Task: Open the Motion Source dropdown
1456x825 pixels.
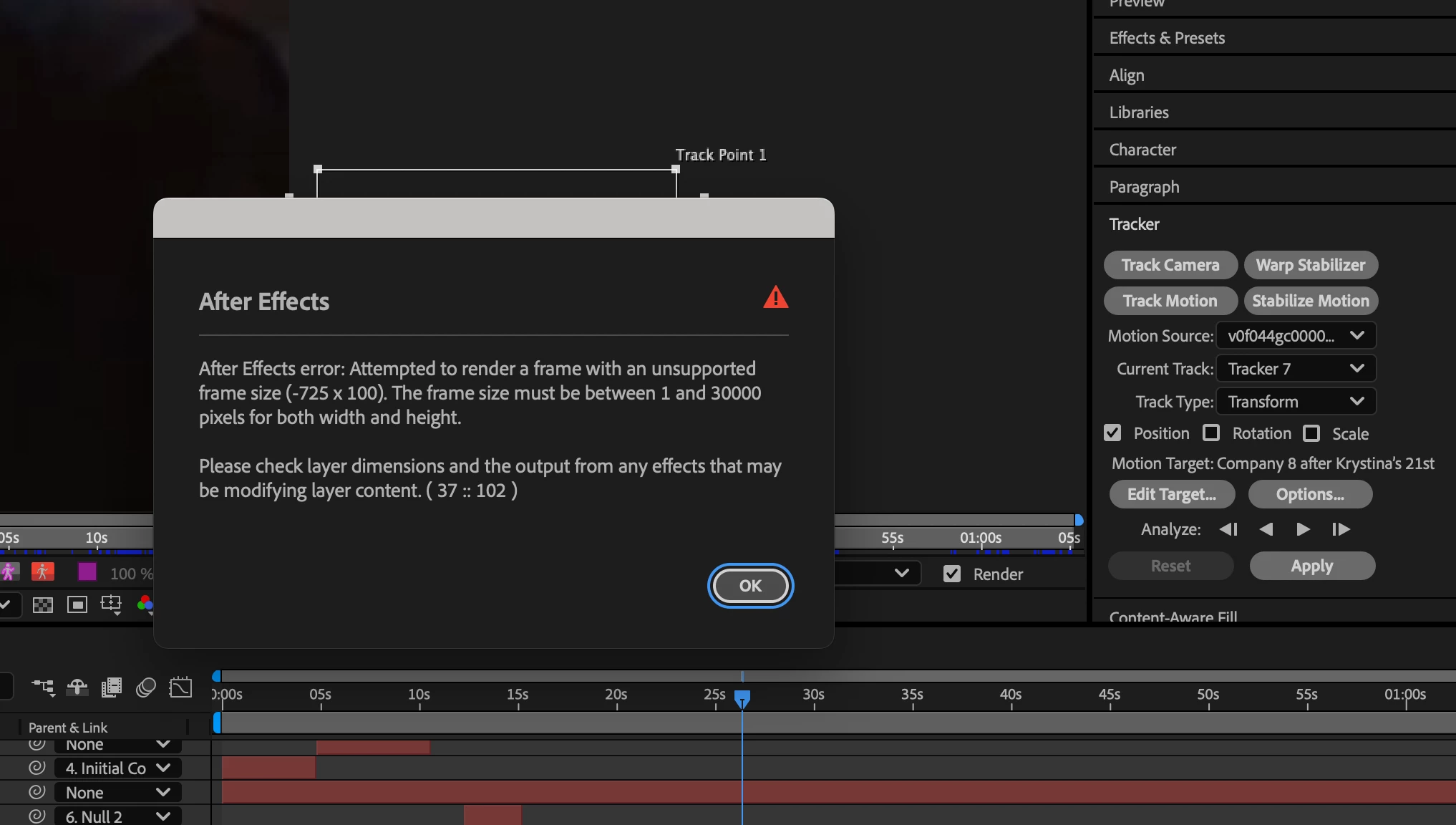Action: pos(1296,336)
